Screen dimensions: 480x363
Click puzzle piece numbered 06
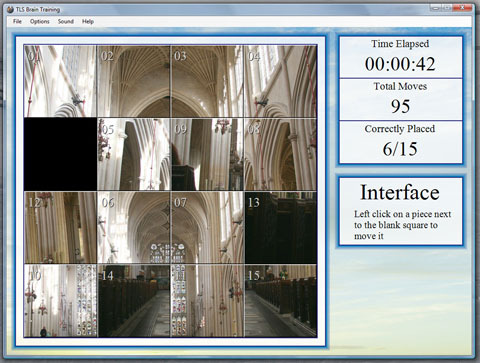point(134,228)
